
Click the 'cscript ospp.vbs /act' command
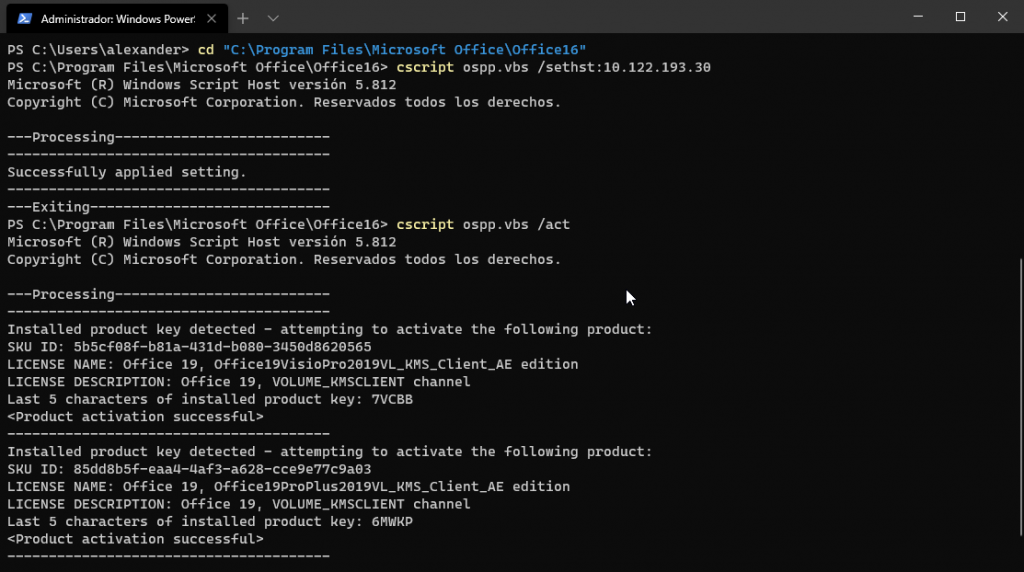(483, 224)
